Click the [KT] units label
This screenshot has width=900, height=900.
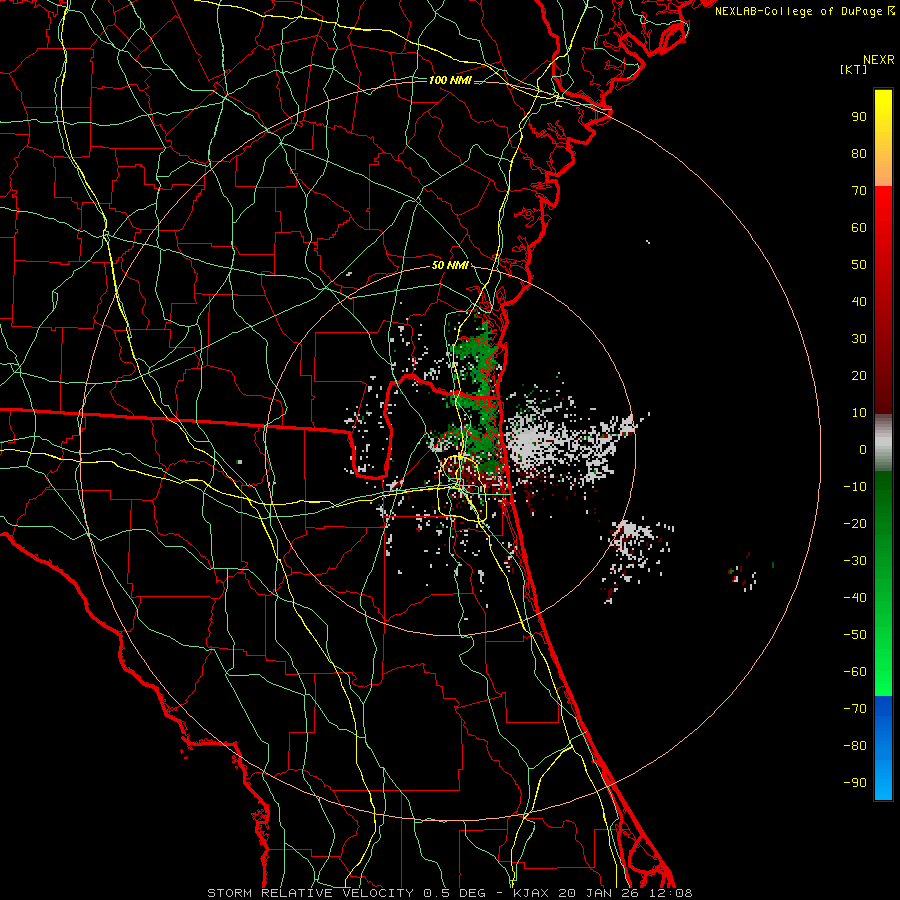pos(854,69)
